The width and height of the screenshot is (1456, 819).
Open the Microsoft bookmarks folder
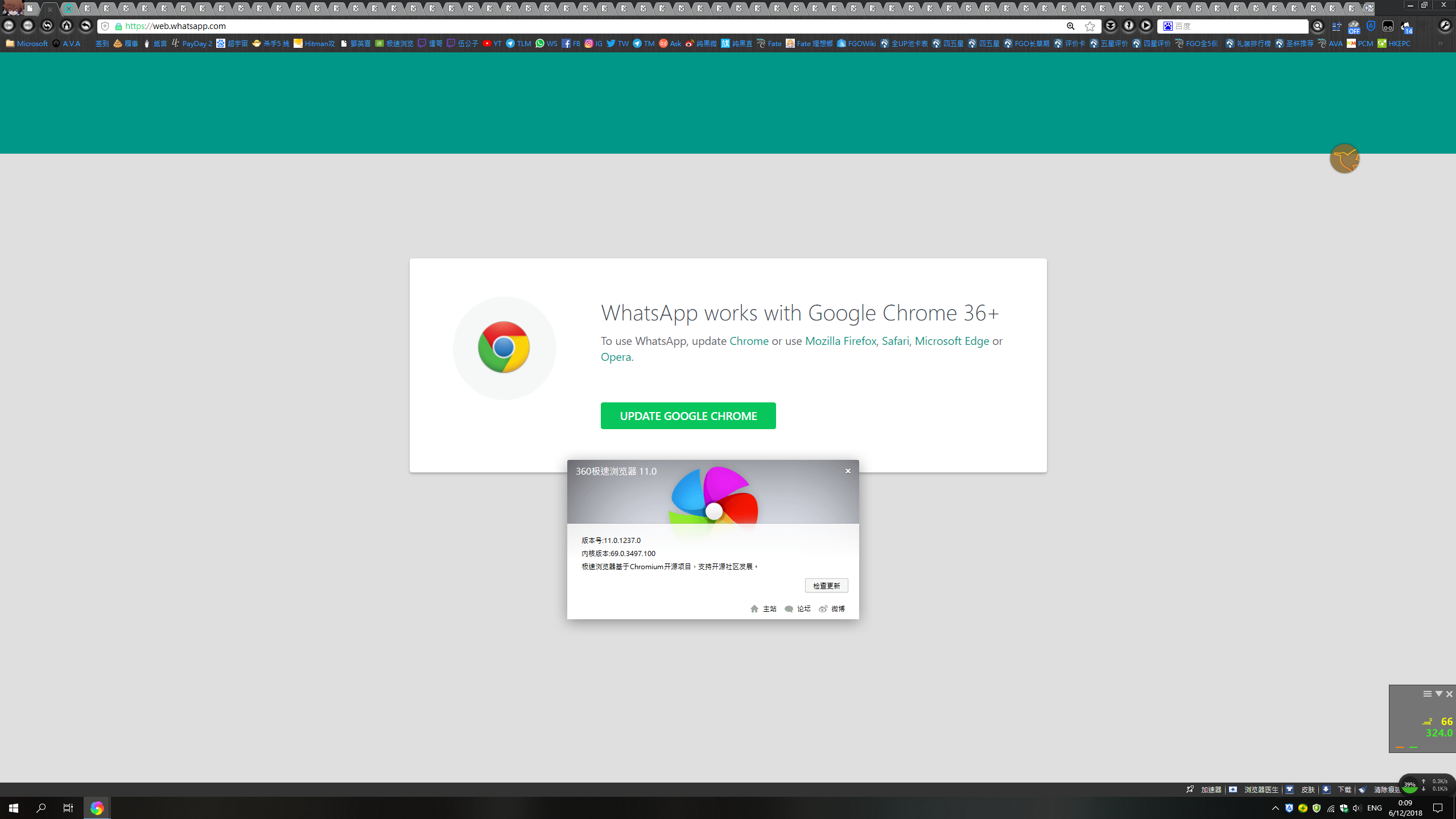pos(27,43)
